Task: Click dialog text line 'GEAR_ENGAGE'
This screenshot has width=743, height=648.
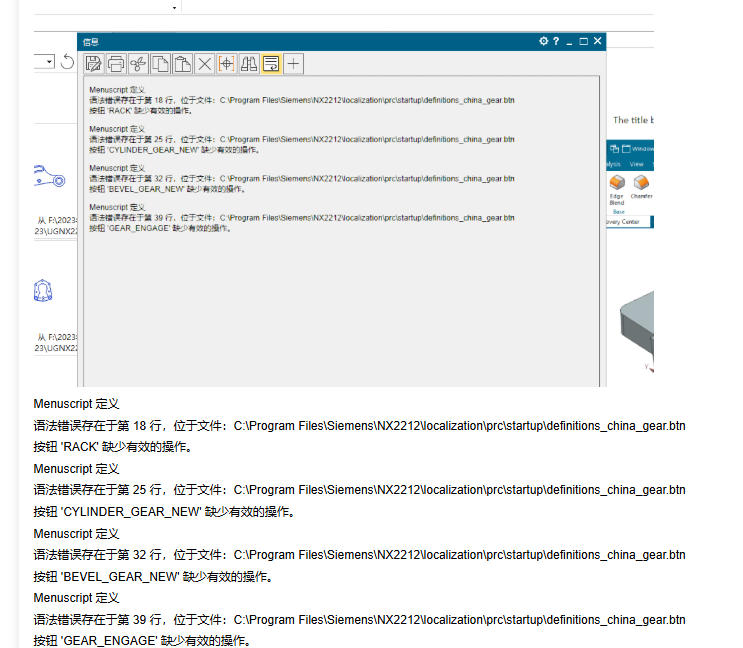Action: point(160,229)
